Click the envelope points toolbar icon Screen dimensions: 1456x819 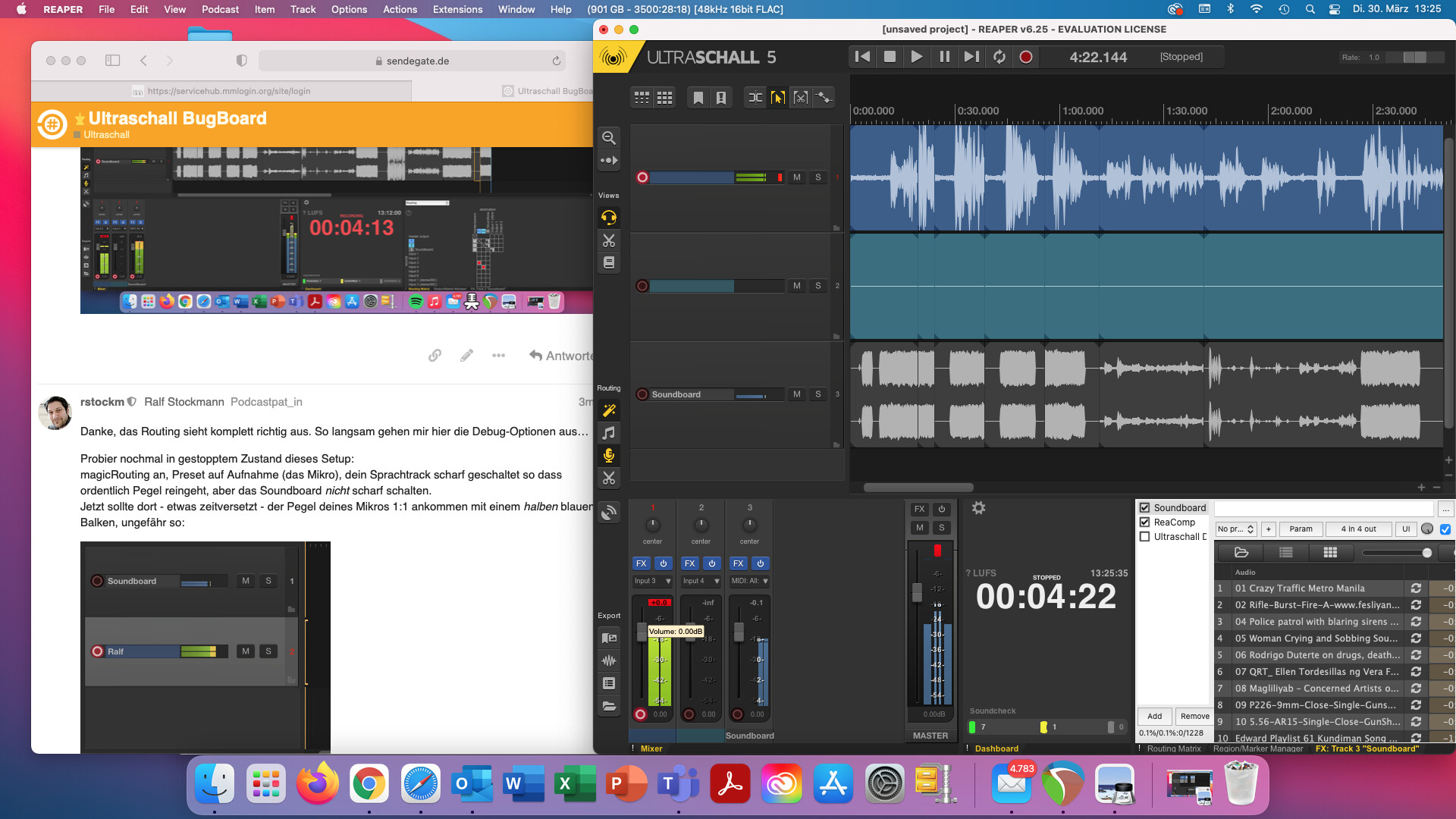(824, 97)
